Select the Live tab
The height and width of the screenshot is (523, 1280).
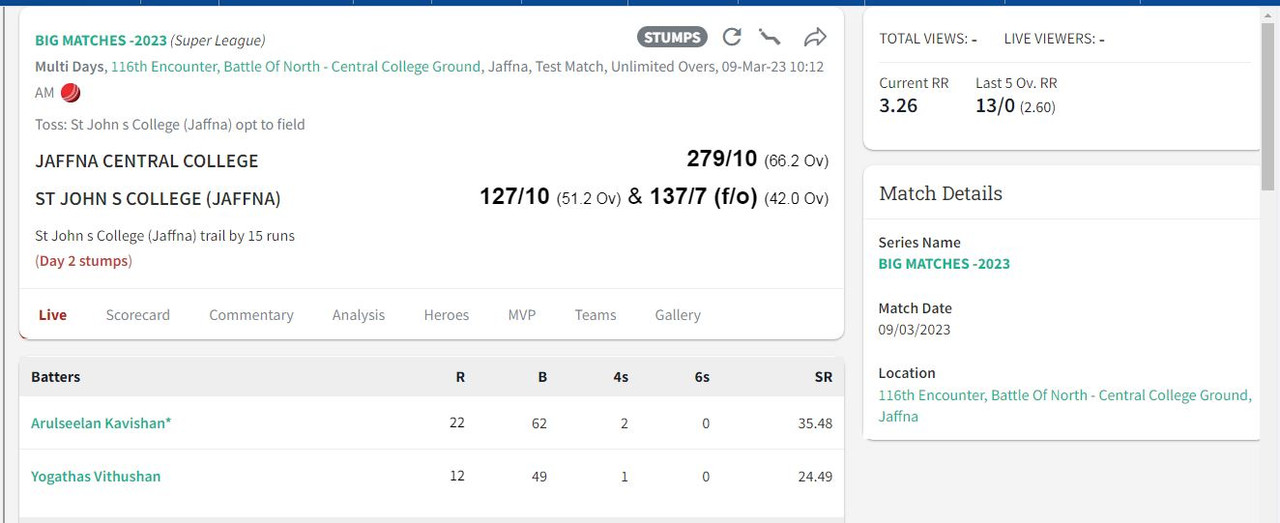click(x=53, y=315)
